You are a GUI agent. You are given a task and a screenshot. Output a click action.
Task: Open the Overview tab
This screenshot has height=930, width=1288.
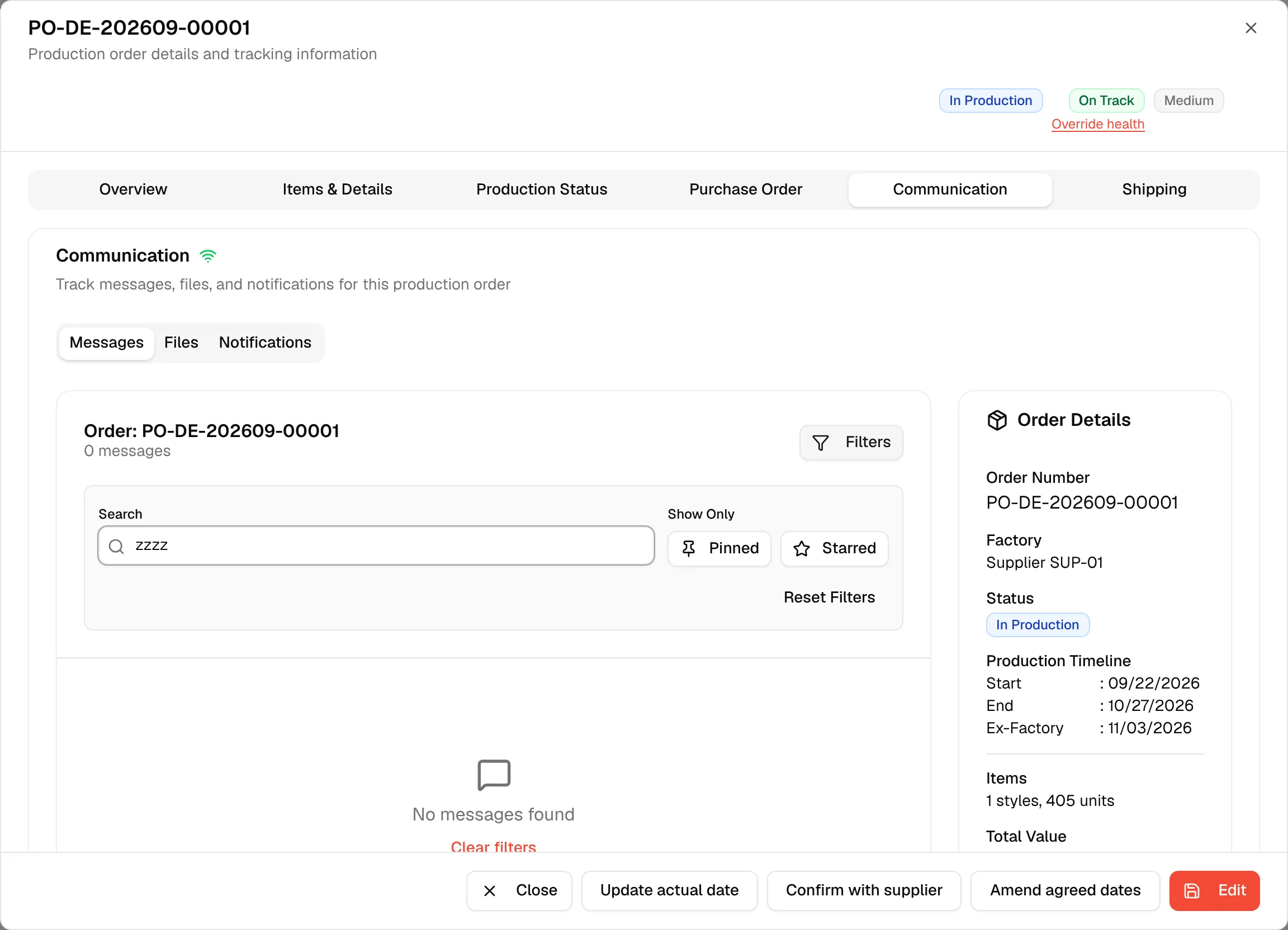coord(133,189)
